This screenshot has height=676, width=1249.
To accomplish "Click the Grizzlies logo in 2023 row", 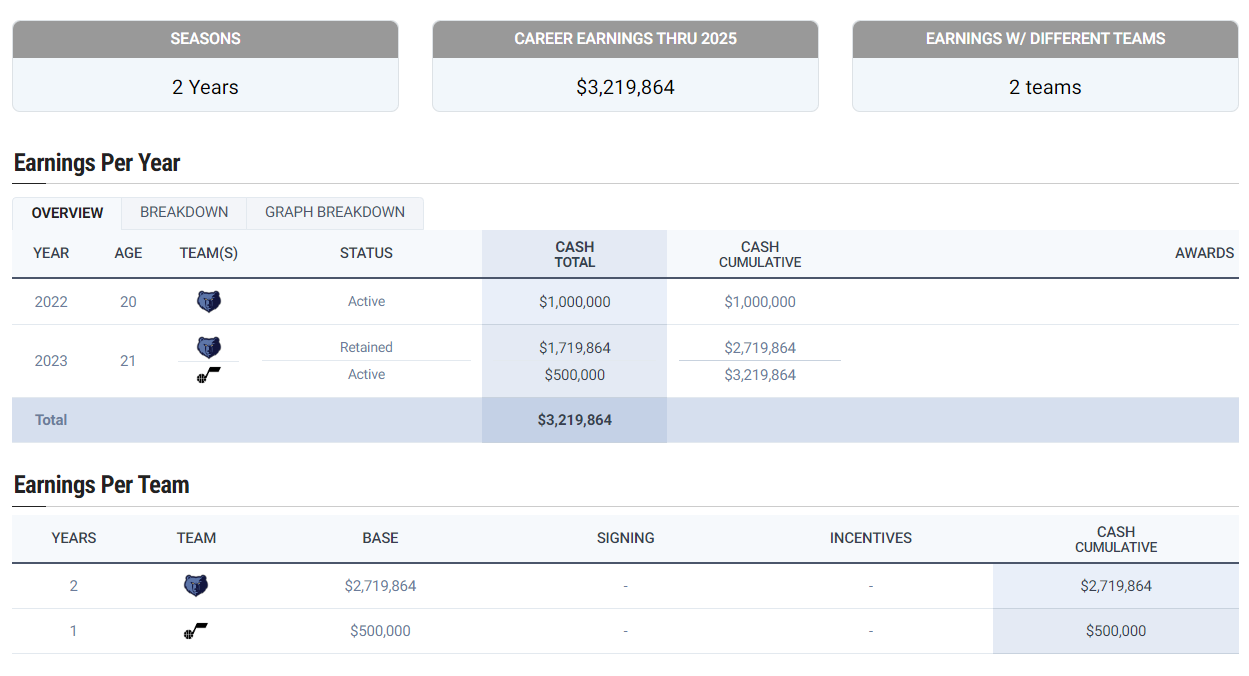I will pyautogui.click(x=208, y=347).
